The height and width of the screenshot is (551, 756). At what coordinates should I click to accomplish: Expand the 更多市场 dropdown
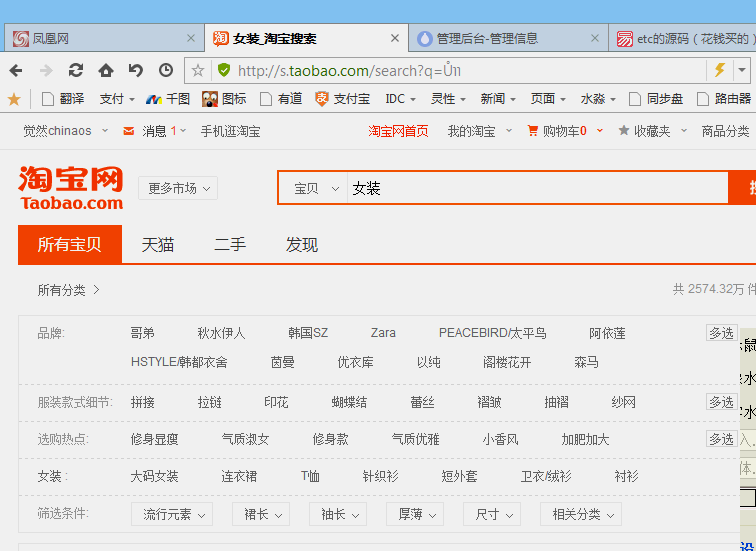[178, 188]
